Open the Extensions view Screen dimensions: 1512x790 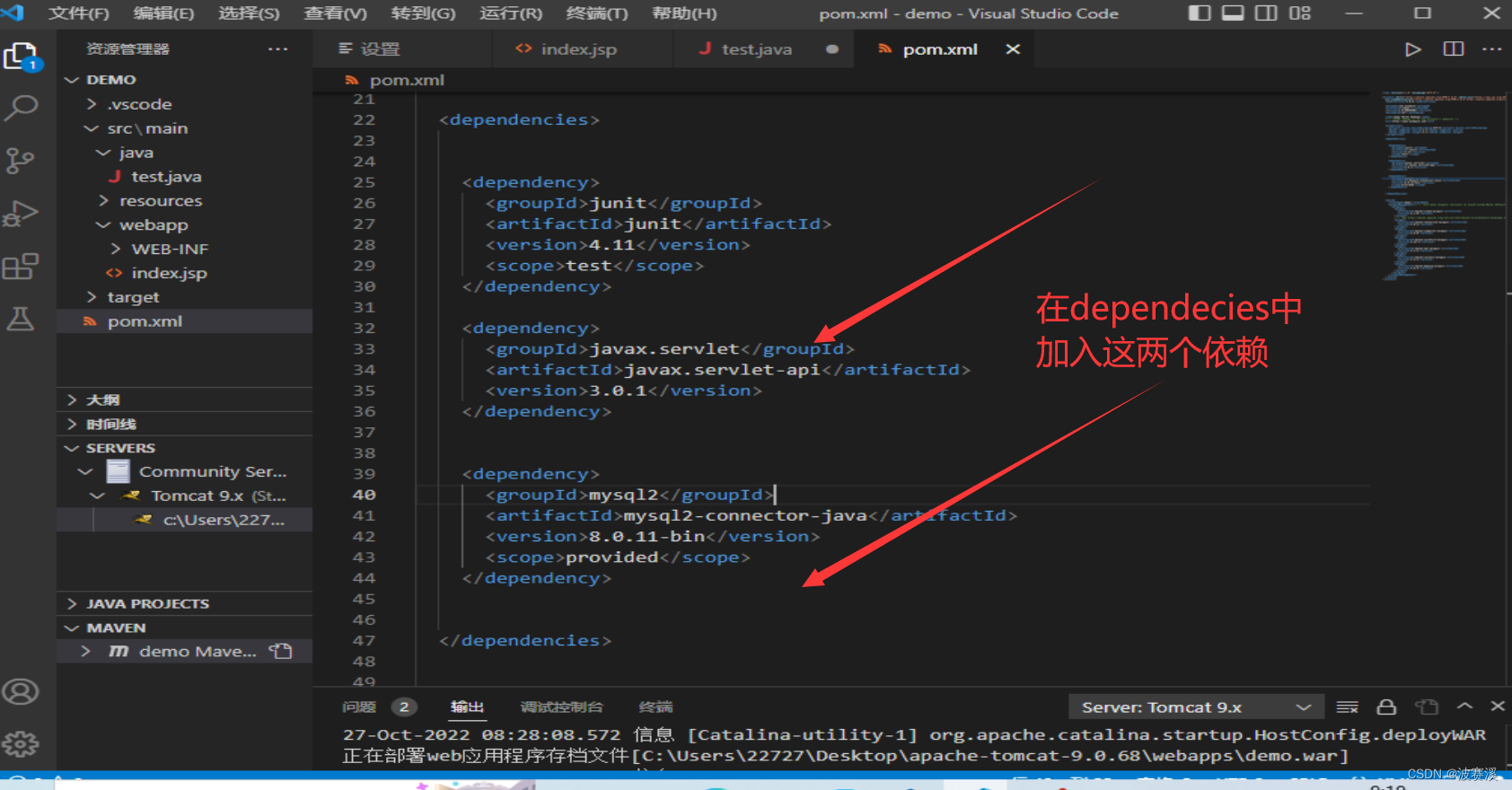21,267
